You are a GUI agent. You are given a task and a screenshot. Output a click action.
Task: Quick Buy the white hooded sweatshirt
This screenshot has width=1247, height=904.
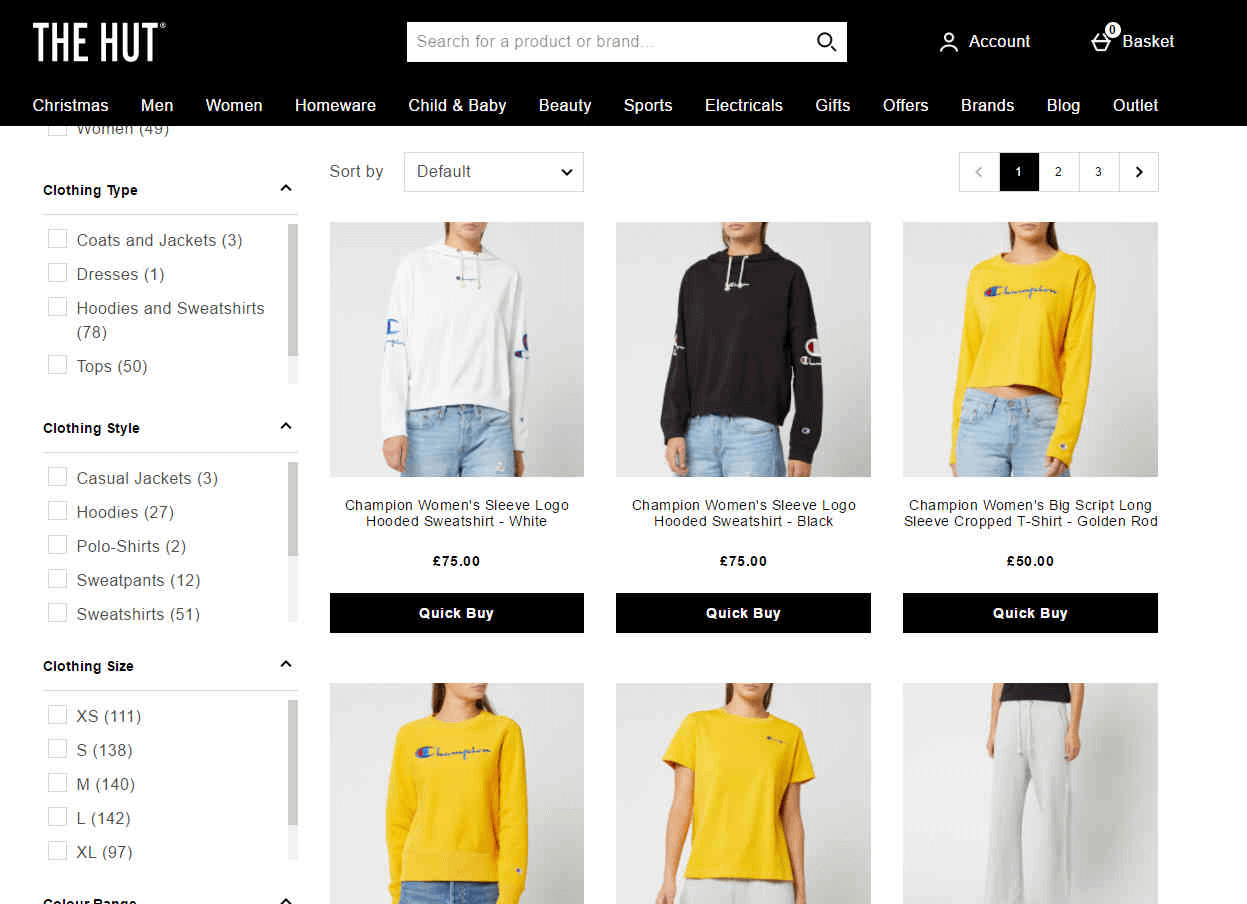point(457,613)
